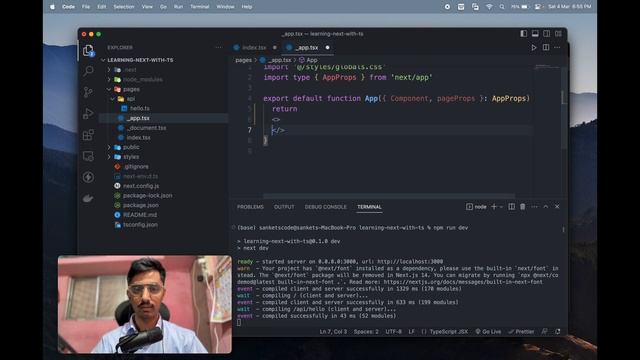Customize layout icon in title bar
This screenshot has height=360, width=640.
click(558, 34)
